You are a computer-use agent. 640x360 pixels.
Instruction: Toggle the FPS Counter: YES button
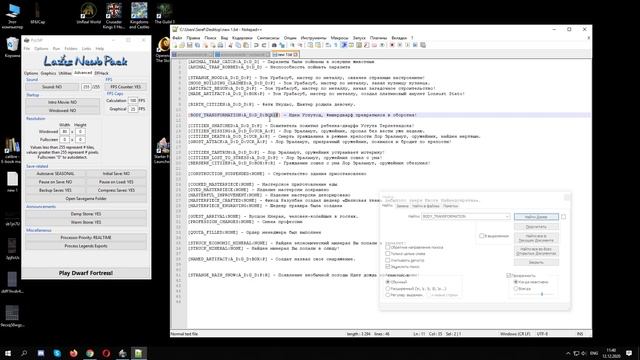(x=125, y=87)
